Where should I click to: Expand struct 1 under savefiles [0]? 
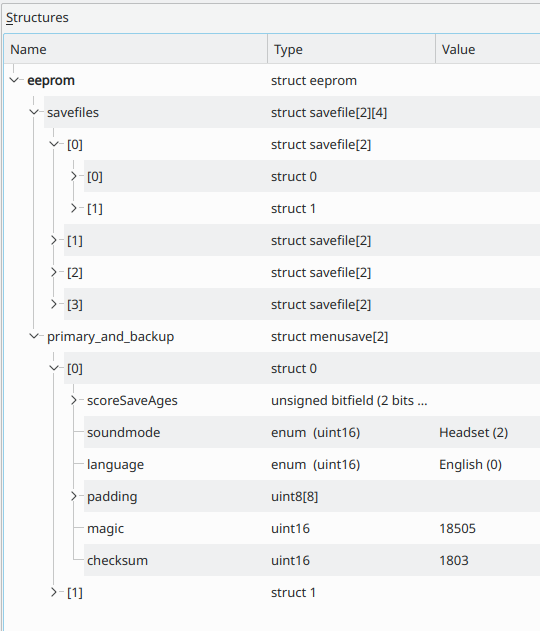pyautogui.click(x=74, y=208)
